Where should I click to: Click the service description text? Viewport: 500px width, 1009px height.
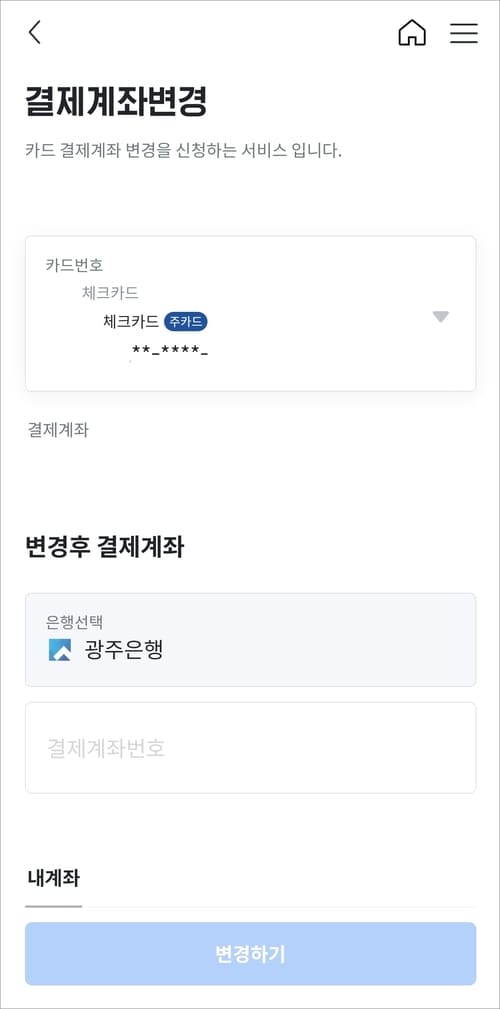point(183,151)
